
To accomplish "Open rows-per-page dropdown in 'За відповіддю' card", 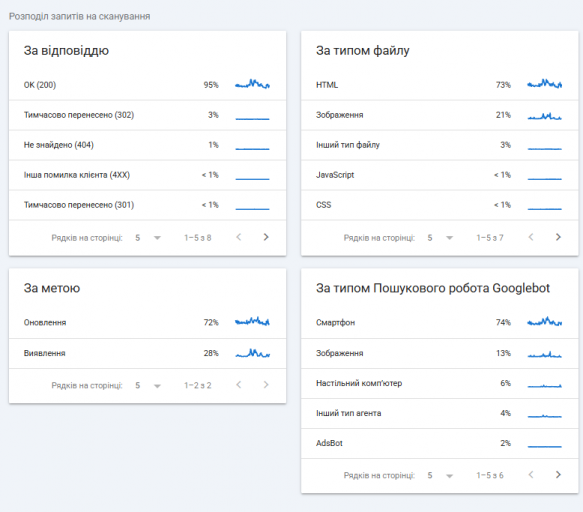I will click(148, 238).
